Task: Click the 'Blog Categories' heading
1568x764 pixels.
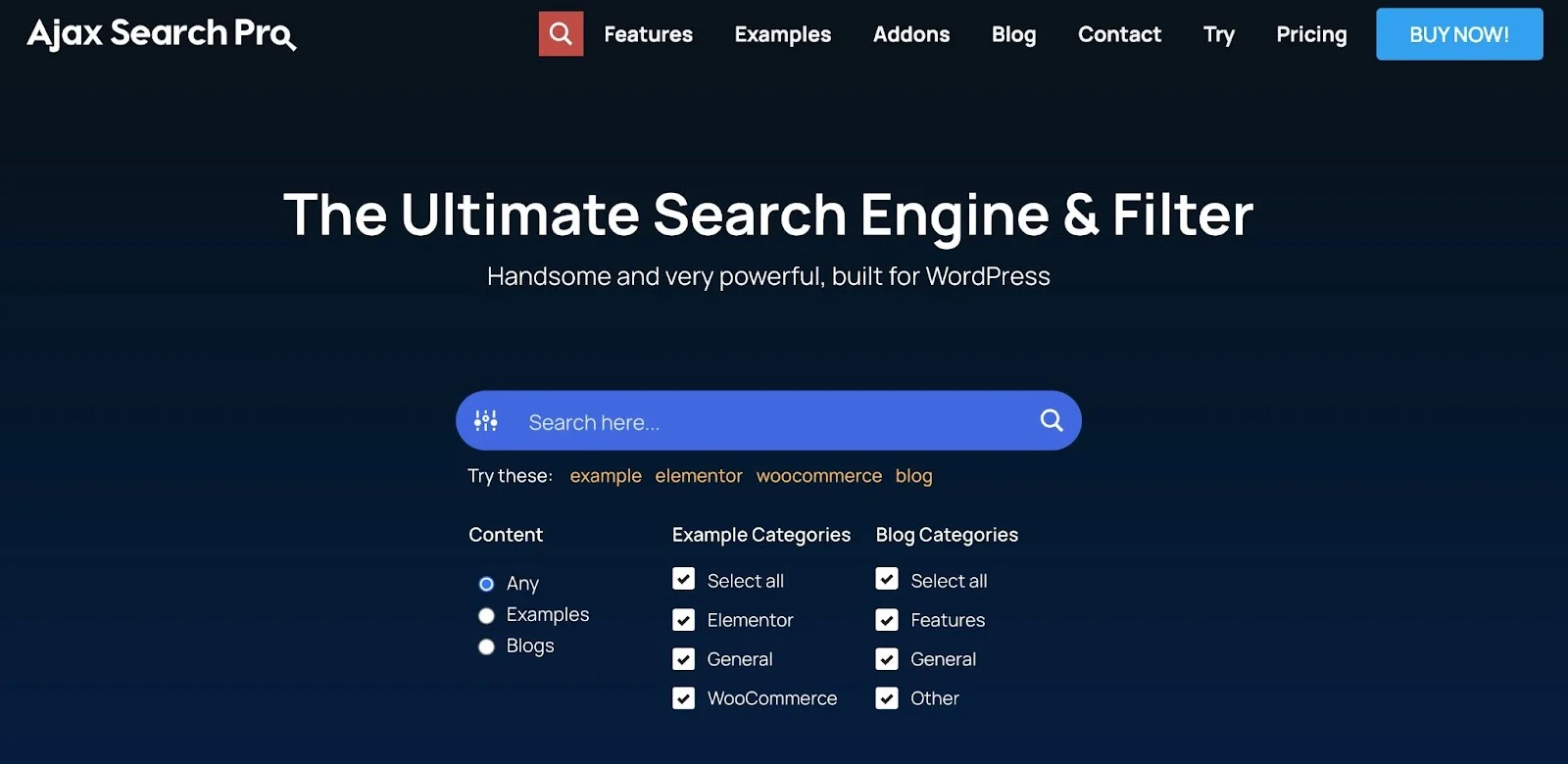Action: tap(947, 535)
